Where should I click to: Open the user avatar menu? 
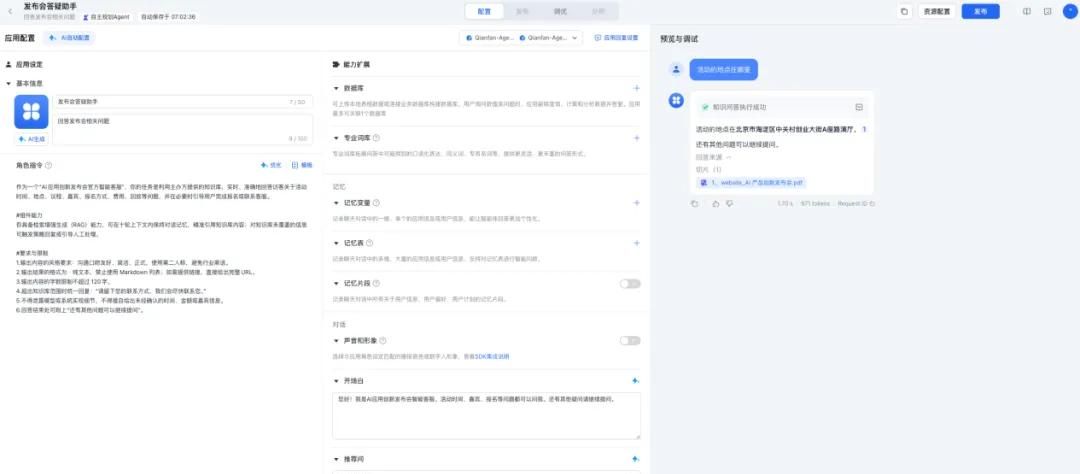[x=1069, y=11]
